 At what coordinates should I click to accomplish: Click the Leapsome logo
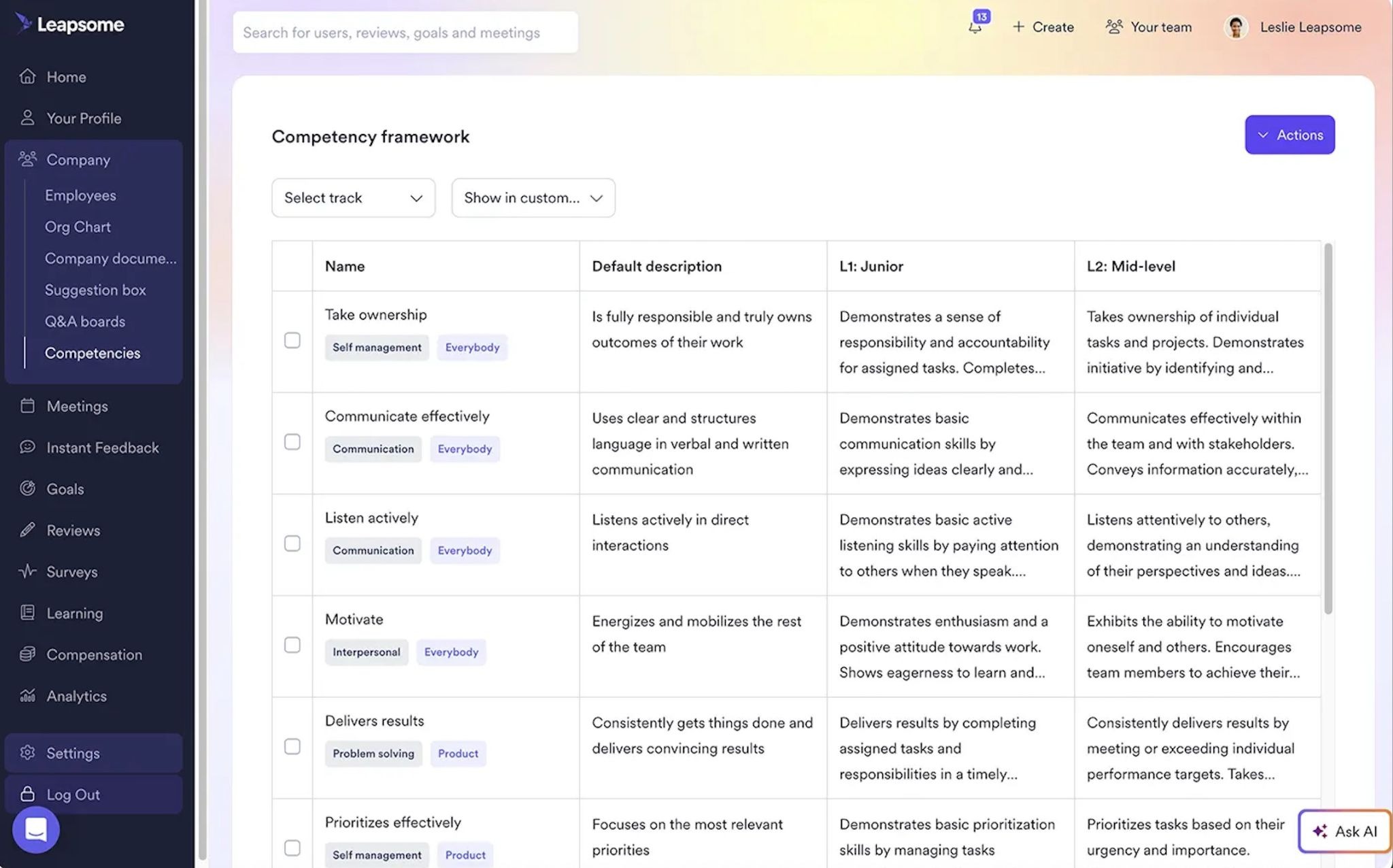[x=69, y=24]
